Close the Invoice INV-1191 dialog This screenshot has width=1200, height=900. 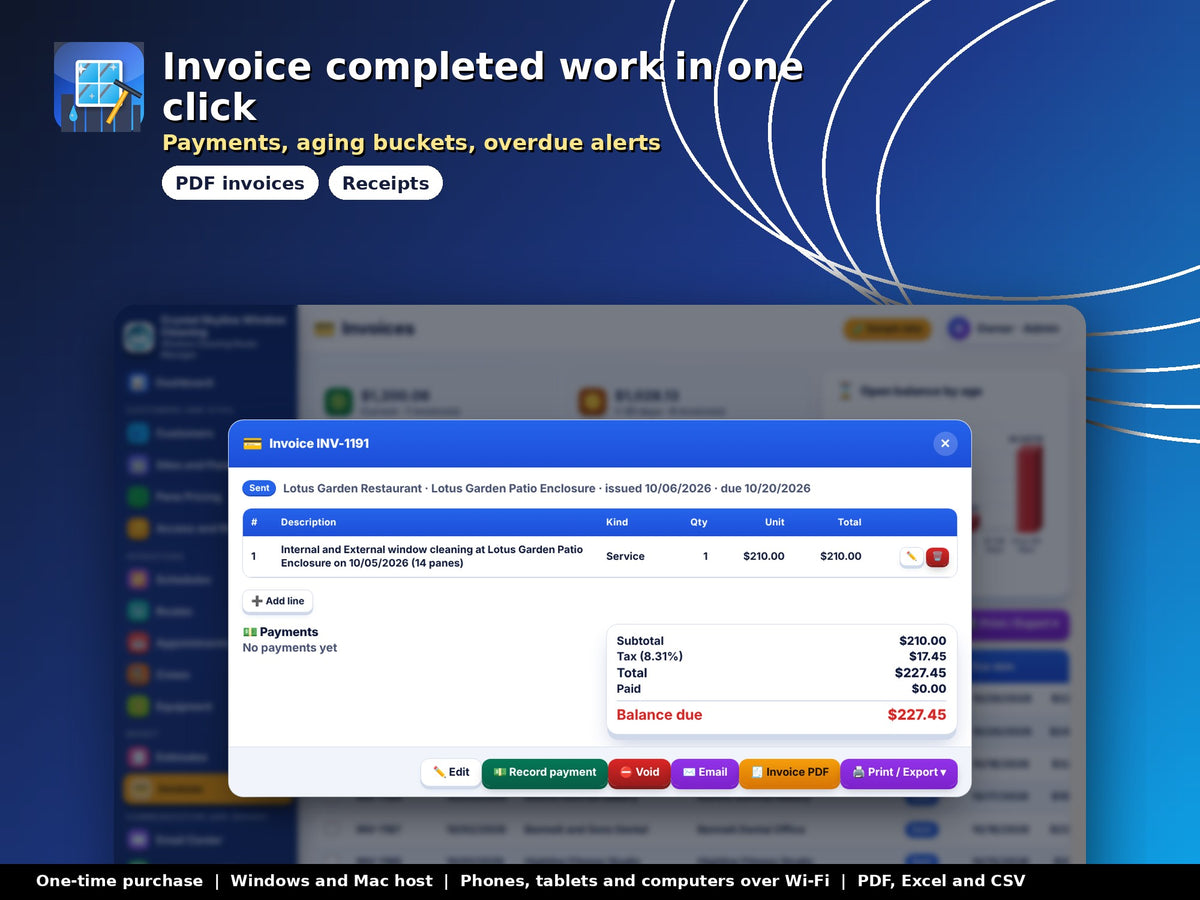click(945, 443)
